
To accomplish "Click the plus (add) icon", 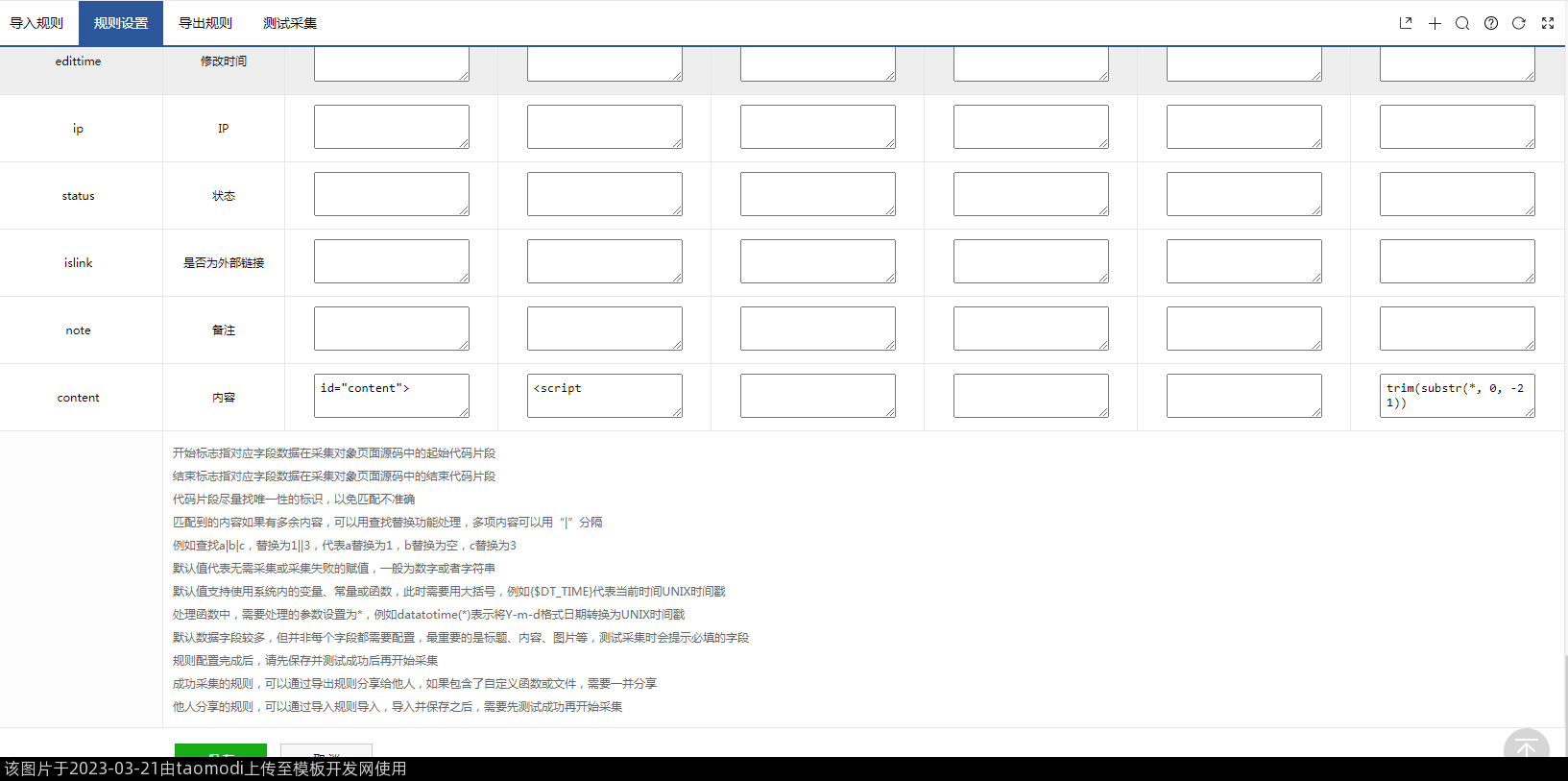I will point(1435,23).
